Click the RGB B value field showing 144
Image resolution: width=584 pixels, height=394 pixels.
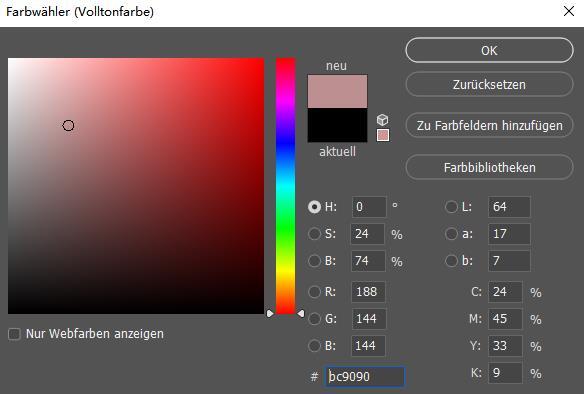click(368, 346)
